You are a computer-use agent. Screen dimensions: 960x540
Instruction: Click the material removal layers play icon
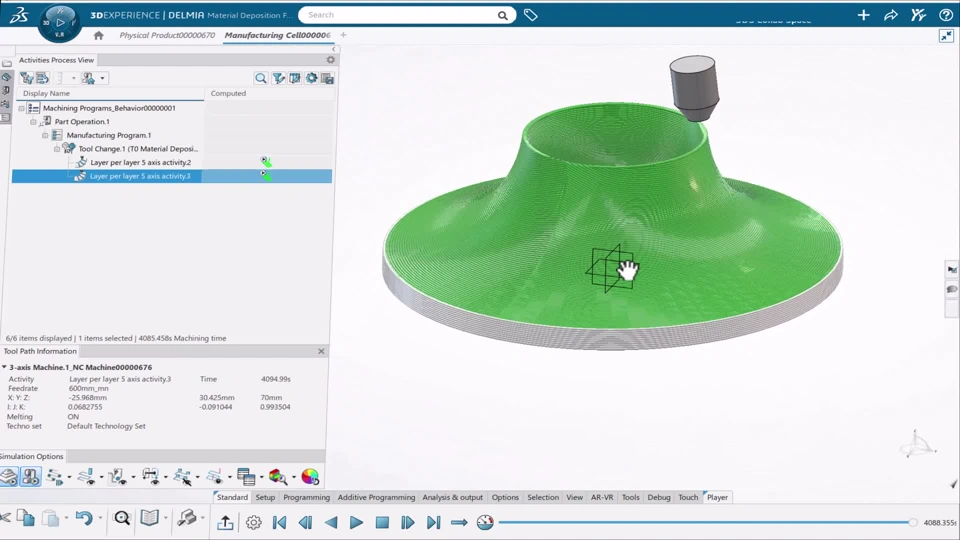click(x=9, y=476)
